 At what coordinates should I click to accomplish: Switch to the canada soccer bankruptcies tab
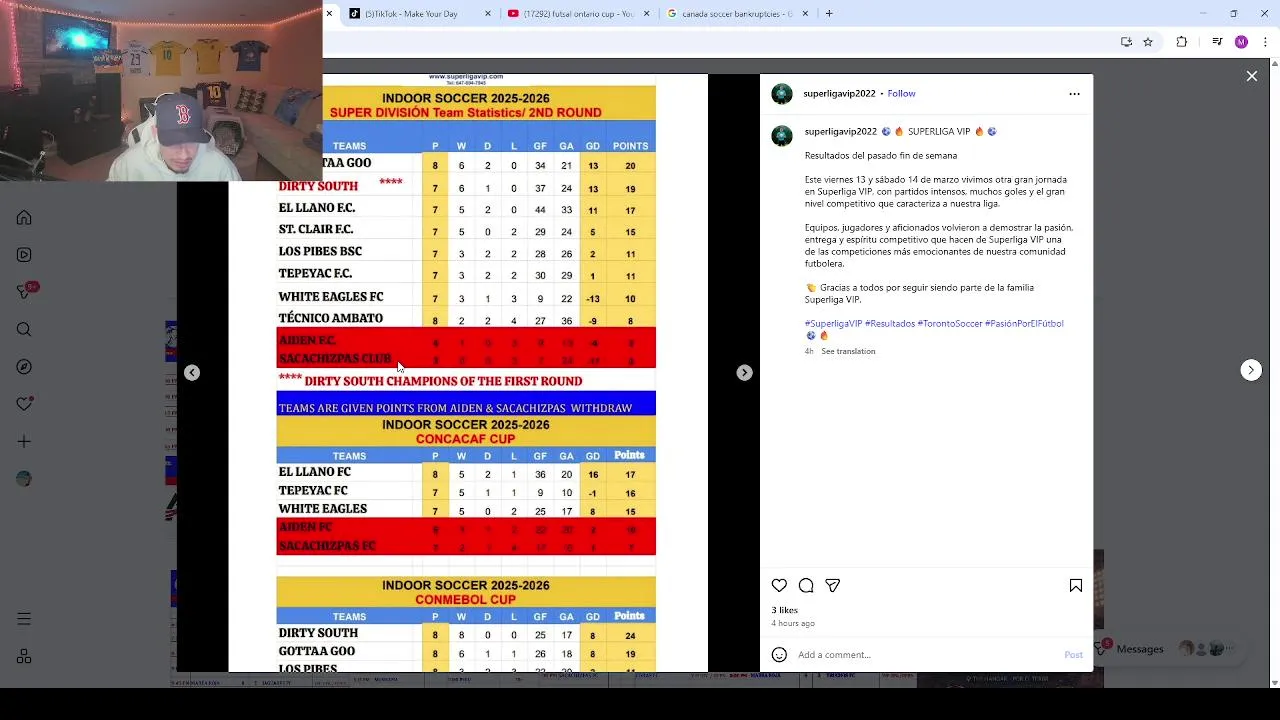(x=738, y=14)
